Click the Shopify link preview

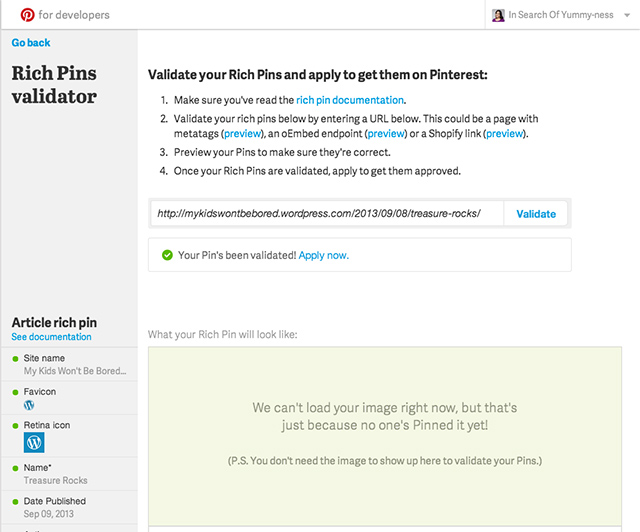point(504,133)
